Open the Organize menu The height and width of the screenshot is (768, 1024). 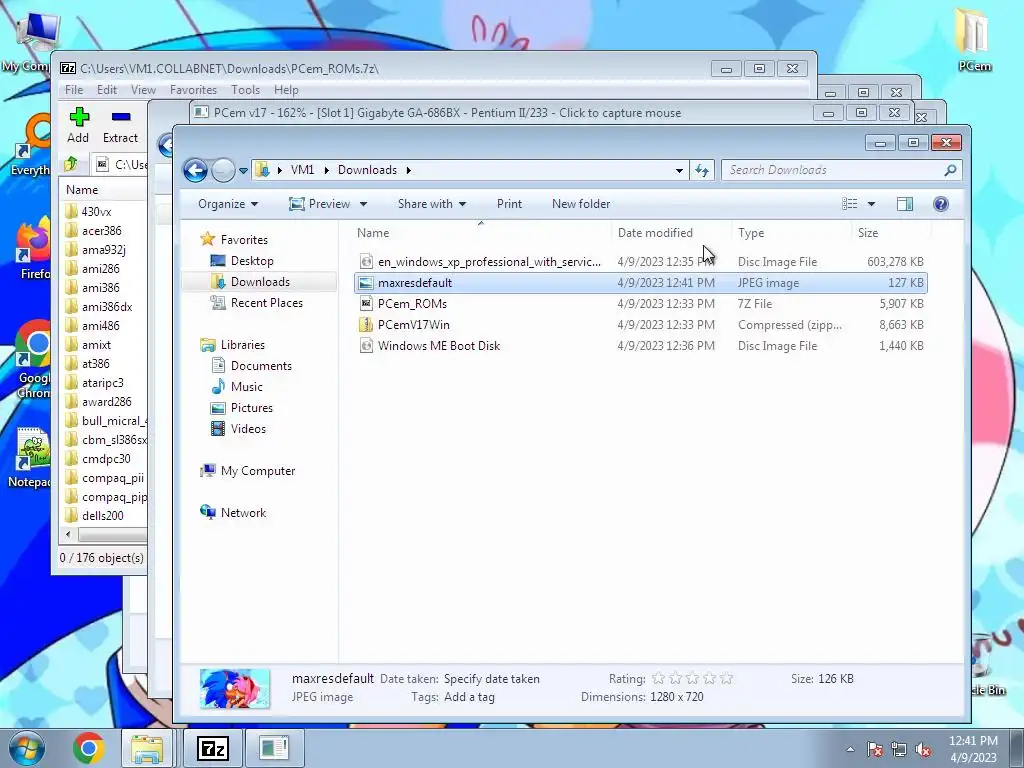point(228,204)
